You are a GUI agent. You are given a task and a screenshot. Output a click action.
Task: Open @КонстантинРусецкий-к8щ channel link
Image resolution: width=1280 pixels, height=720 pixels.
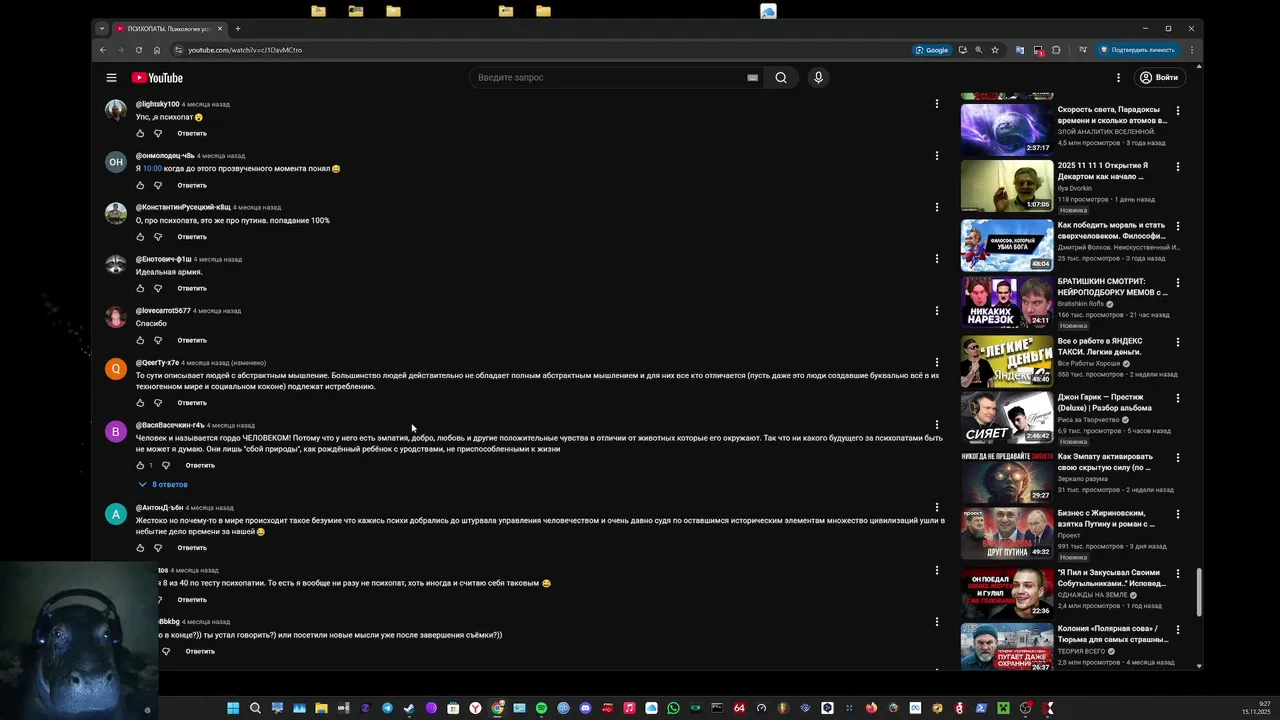183,207
